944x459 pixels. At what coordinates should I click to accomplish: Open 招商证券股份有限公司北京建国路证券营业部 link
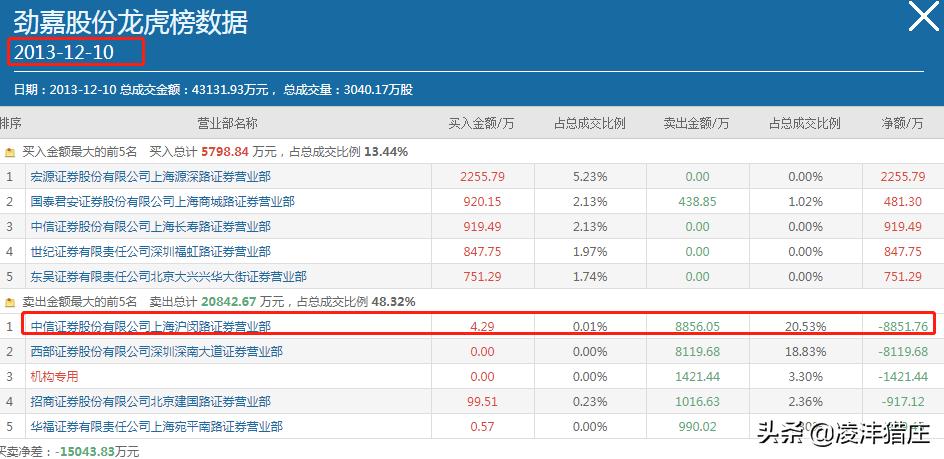[x=151, y=401]
